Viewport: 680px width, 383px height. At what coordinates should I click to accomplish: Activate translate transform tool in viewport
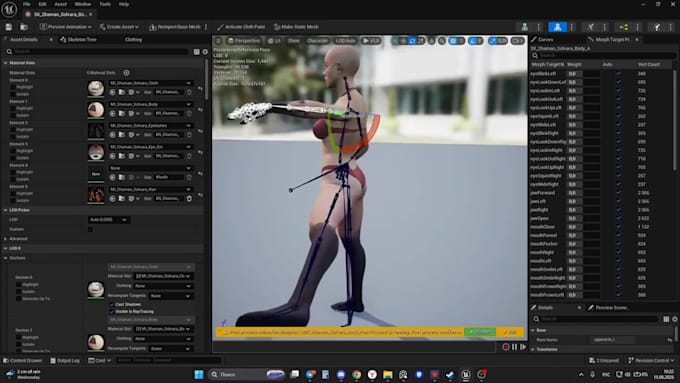[404, 41]
